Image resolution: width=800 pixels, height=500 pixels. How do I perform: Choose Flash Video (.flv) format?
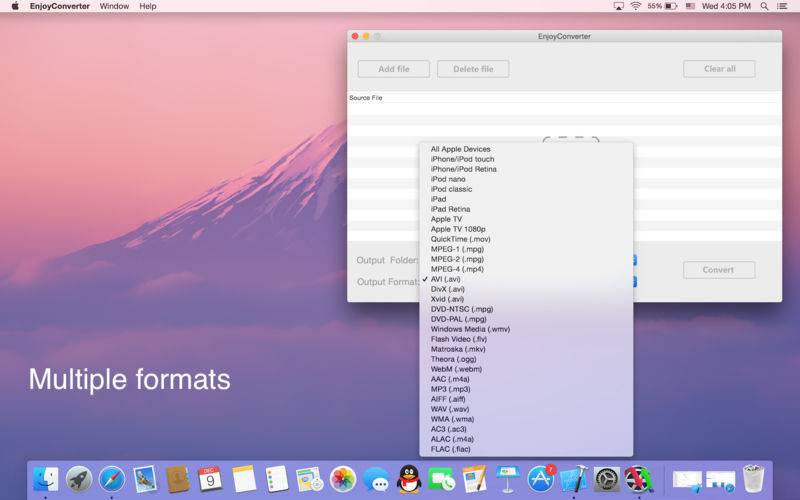(x=526, y=339)
